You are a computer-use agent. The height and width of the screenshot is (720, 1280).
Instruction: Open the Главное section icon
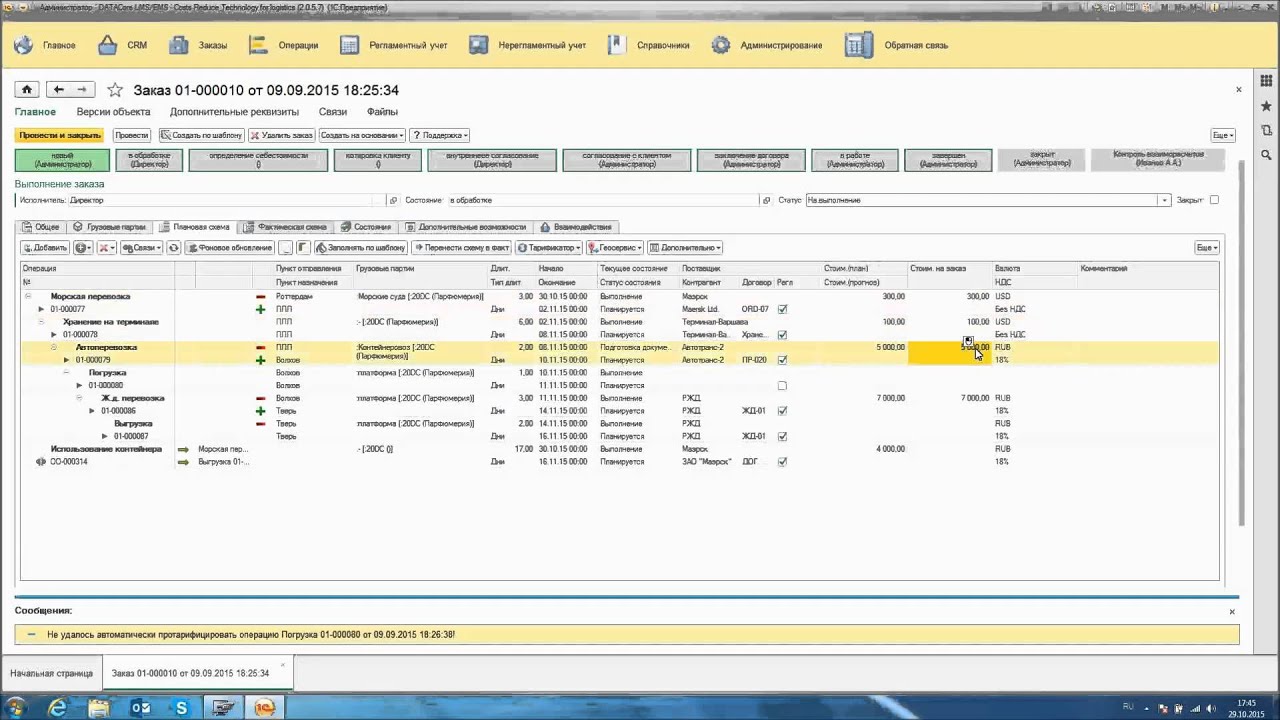click(x=23, y=45)
